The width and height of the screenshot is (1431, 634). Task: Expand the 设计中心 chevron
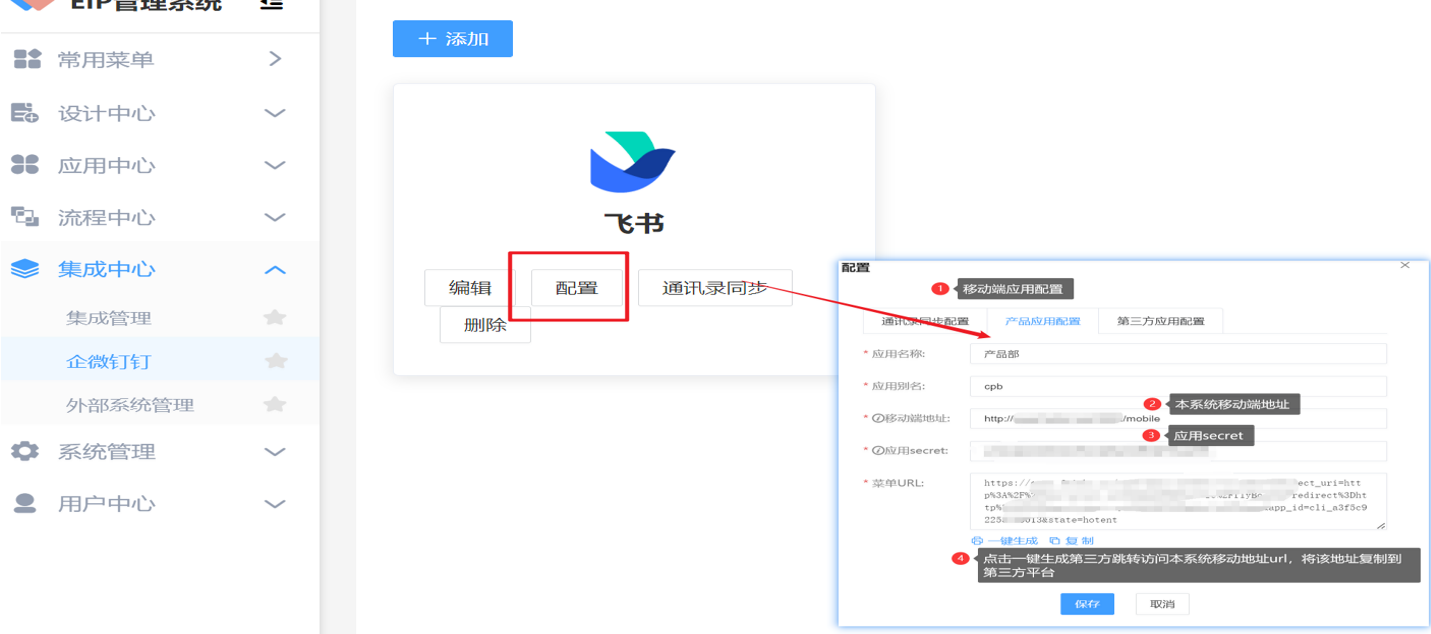[x=275, y=113]
